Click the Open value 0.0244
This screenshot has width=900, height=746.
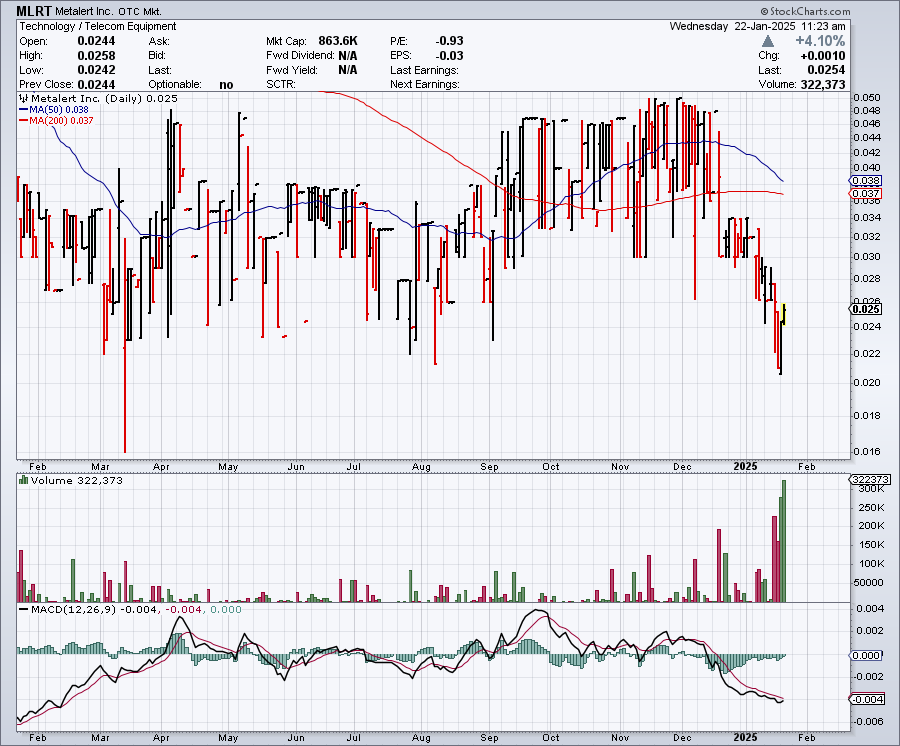click(96, 41)
